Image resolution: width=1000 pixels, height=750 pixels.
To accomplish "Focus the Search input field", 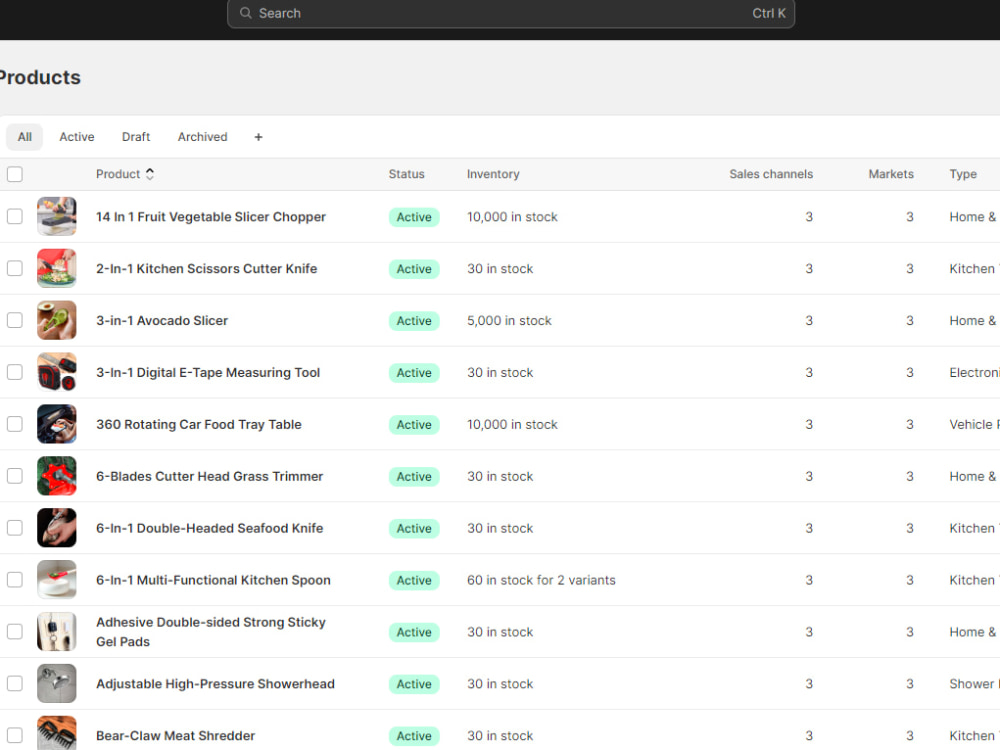I will pyautogui.click(x=510, y=13).
